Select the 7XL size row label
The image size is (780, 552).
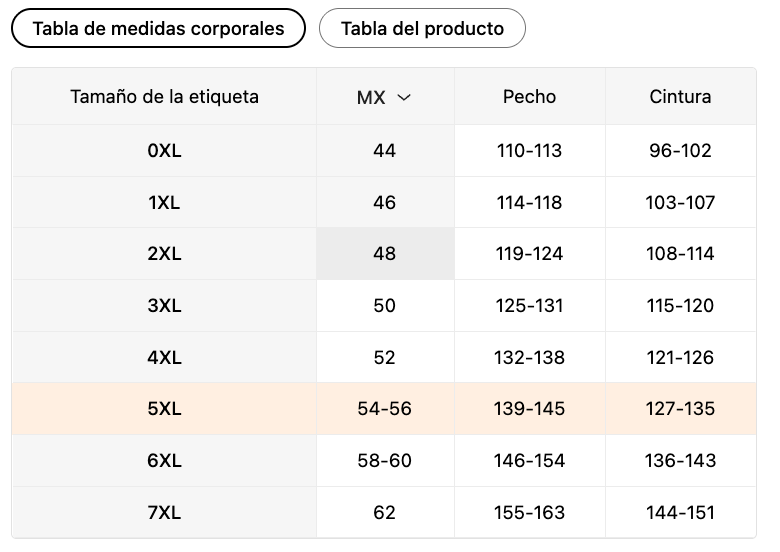tap(164, 513)
